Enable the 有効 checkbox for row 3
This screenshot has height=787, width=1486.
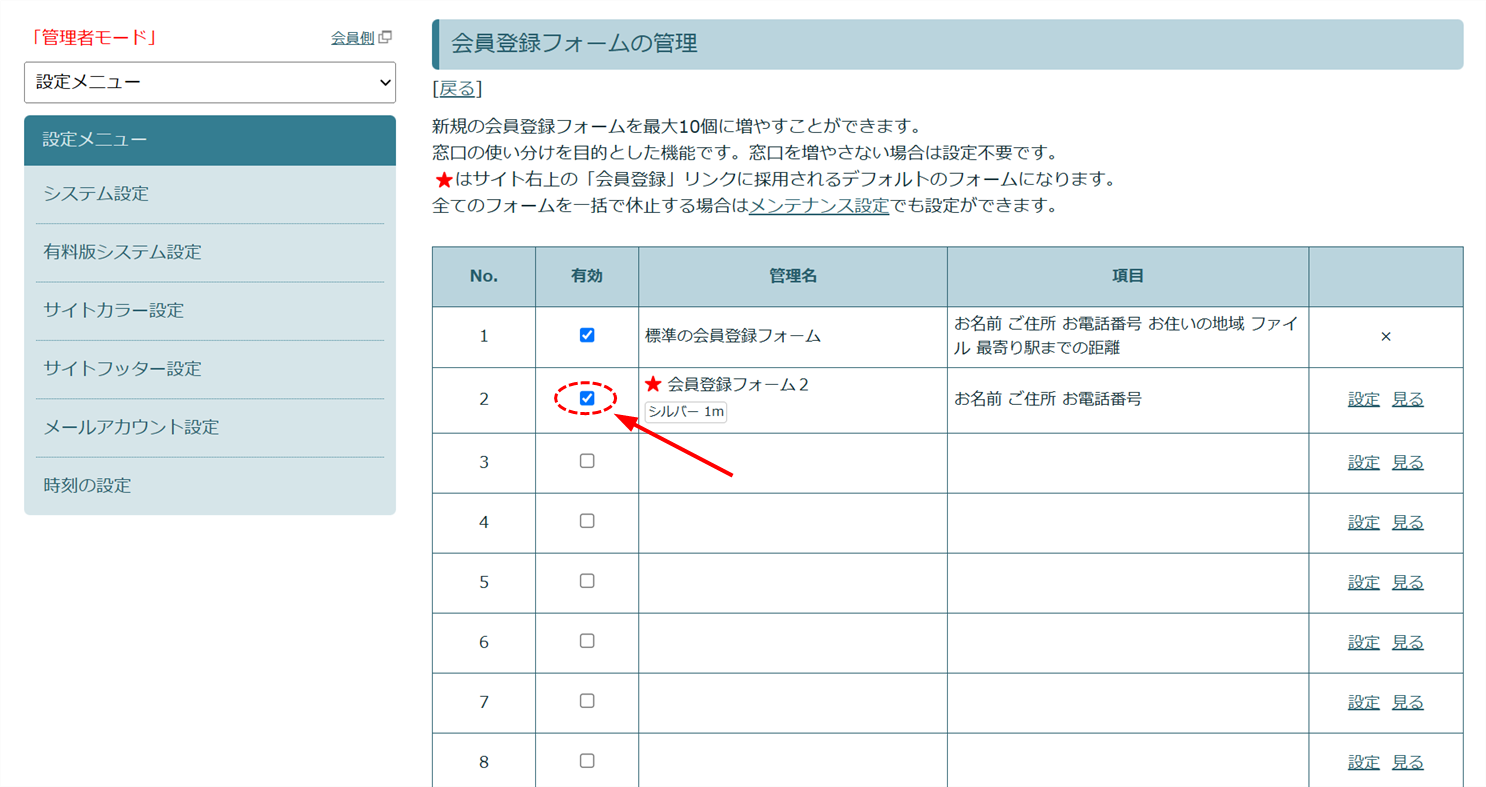click(587, 461)
